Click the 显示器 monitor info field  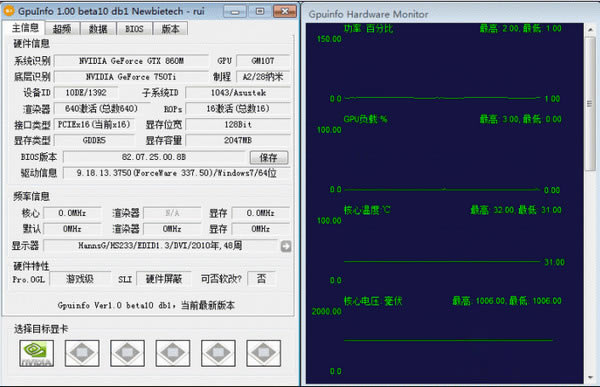click(x=160, y=245)
